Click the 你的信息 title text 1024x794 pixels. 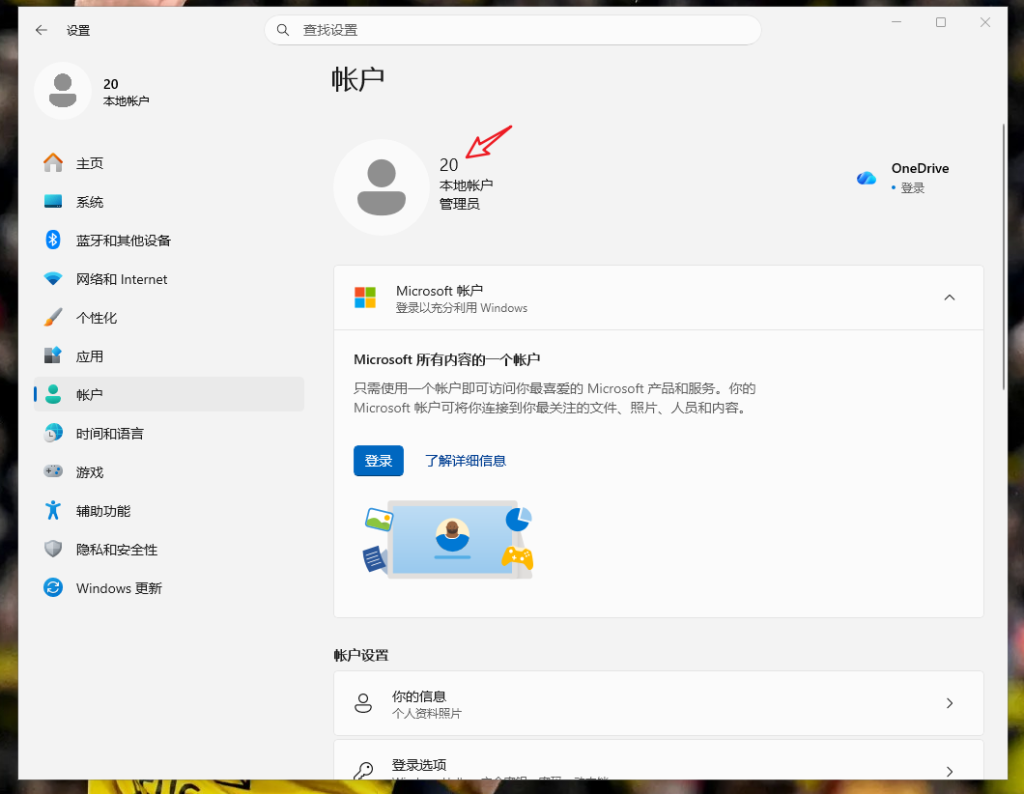[419, 696]
